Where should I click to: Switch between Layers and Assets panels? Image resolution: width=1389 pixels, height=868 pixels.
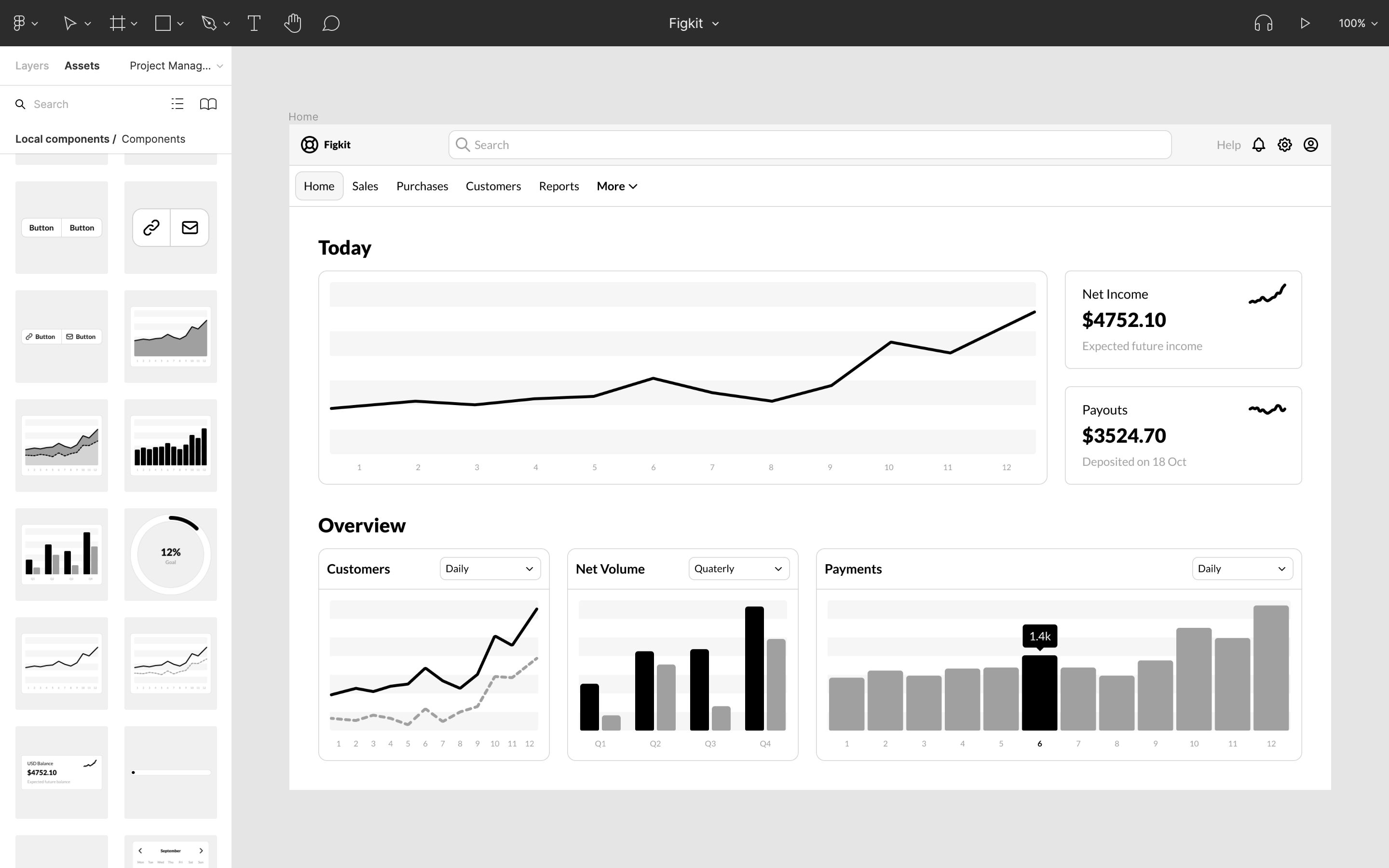coord(32,65)
